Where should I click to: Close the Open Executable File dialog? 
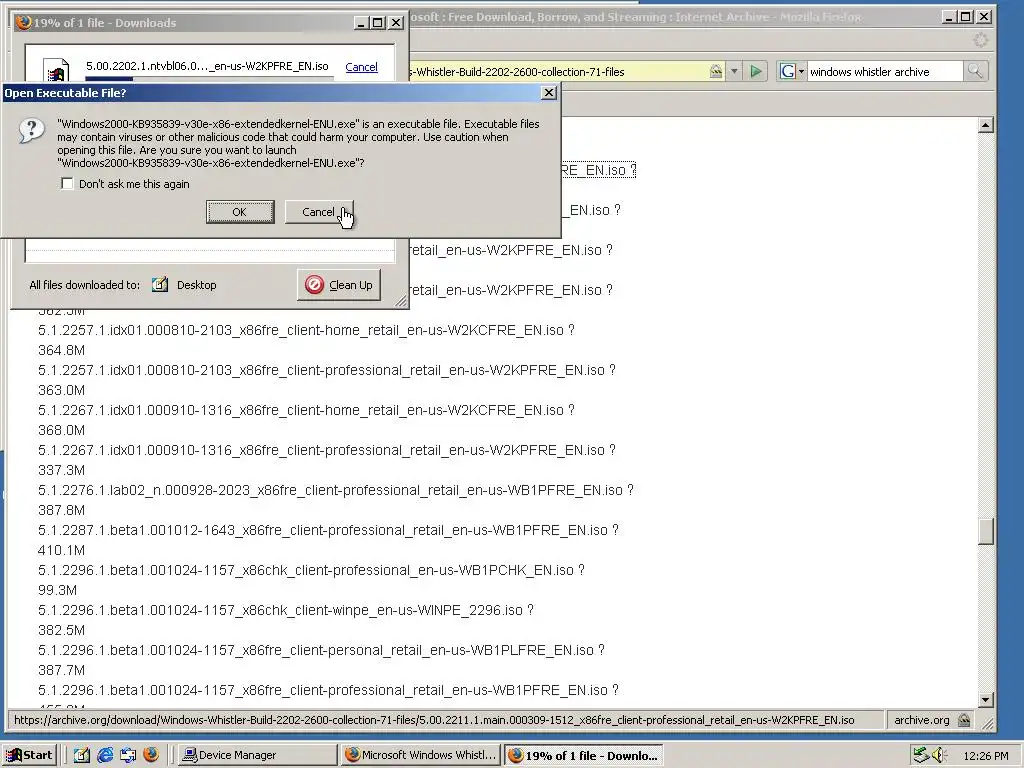(549, 93)
